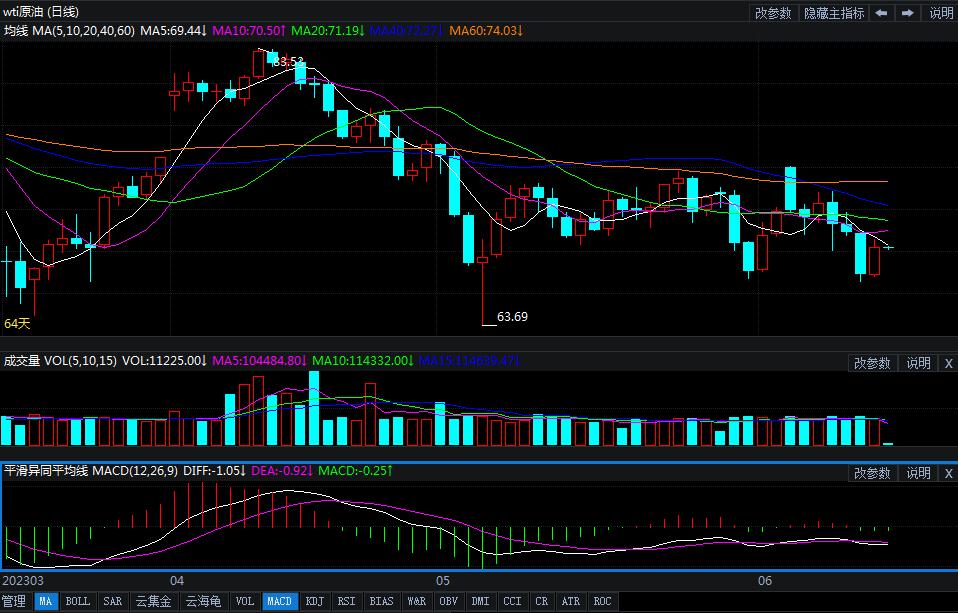Switch to the KDJ indicator tab
Viewport: 958px width, 613px height.
[315, 601]
